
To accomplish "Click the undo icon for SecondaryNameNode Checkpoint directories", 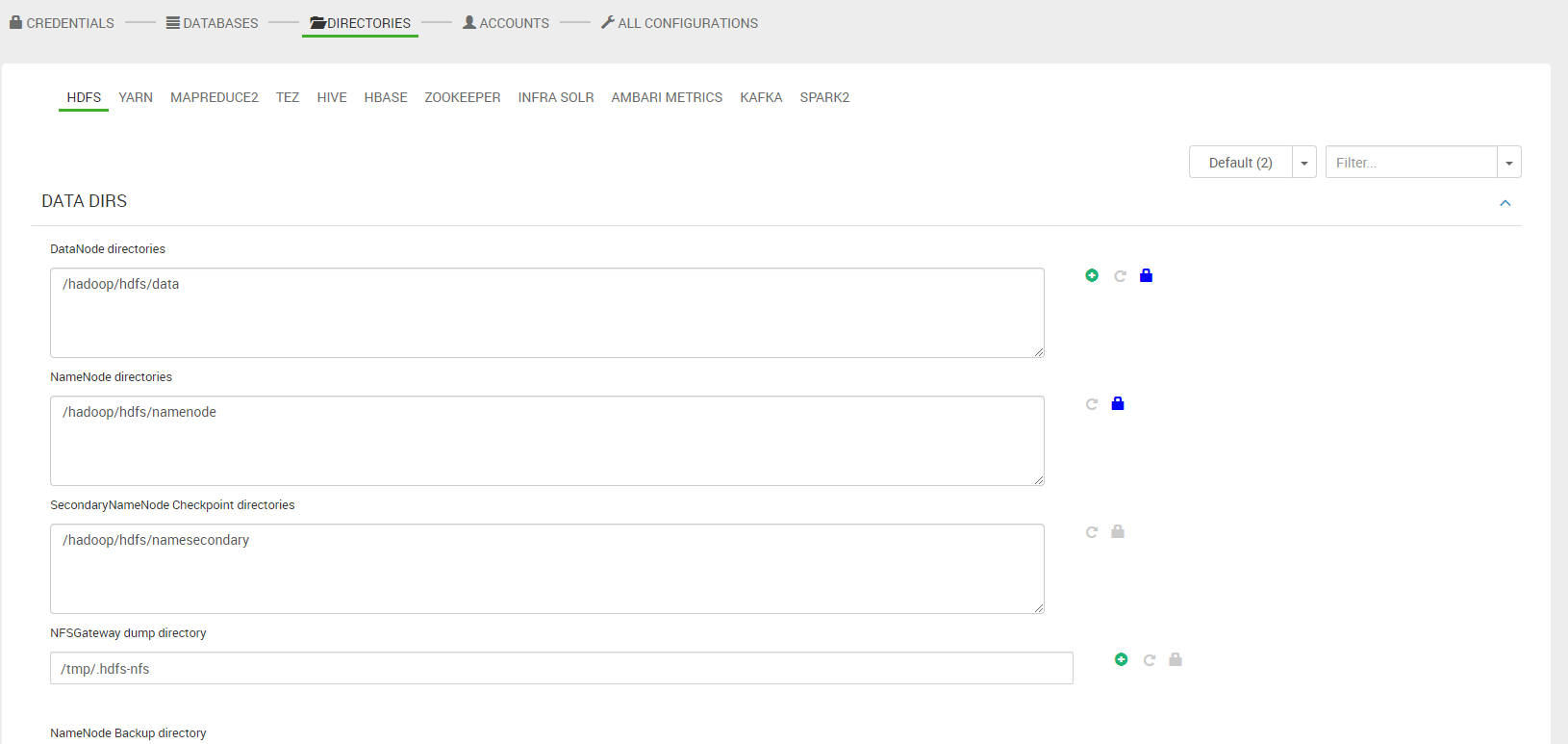I will tap(1092, 532).
